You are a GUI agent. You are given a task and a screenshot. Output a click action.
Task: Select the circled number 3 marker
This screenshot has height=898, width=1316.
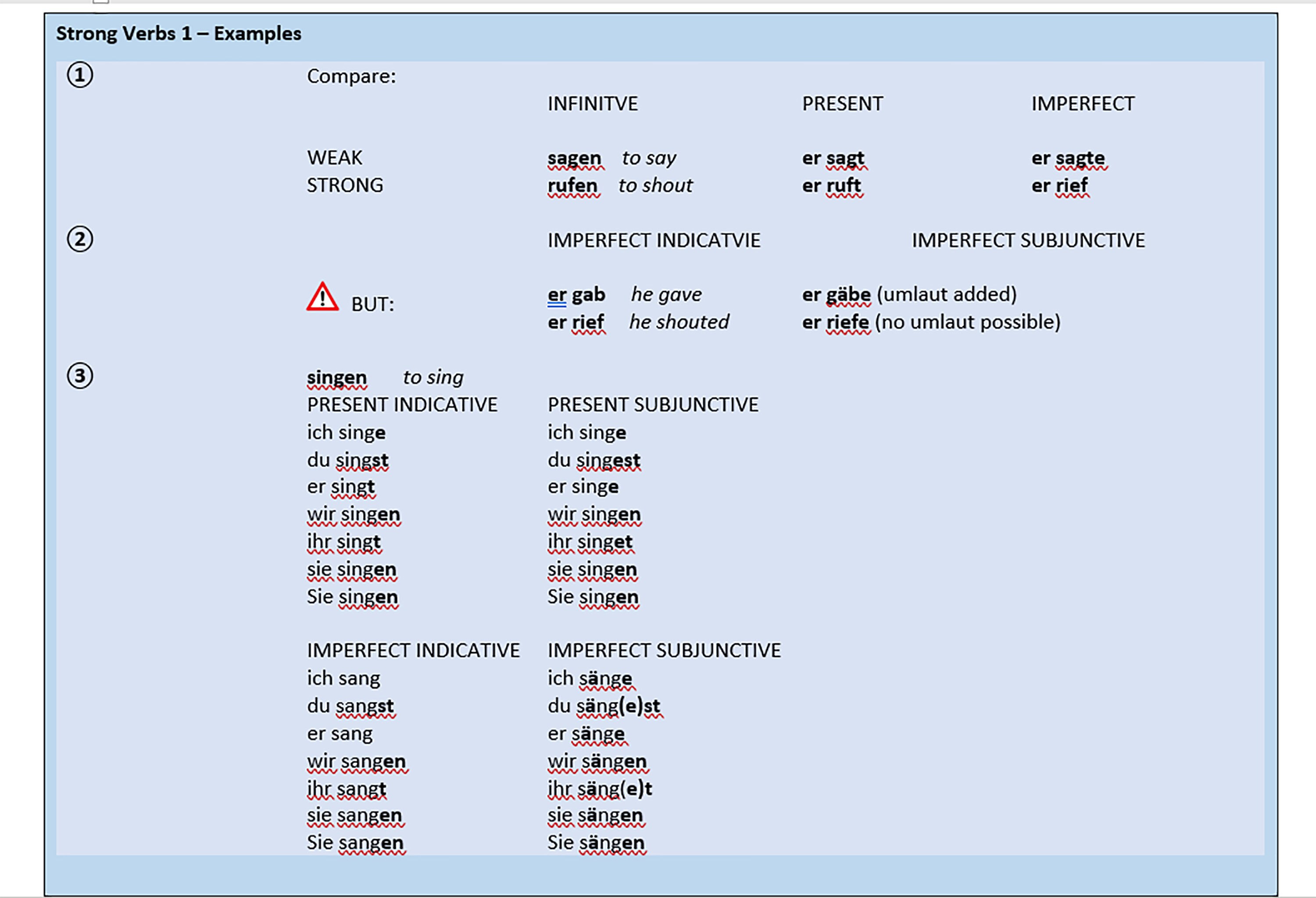click(x=79, y=376)
